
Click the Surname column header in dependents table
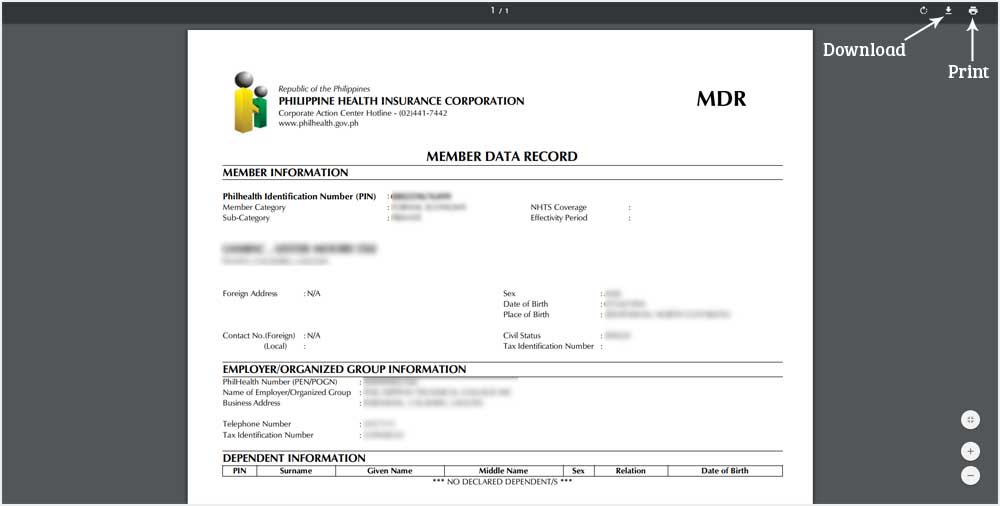click(296, 471)
